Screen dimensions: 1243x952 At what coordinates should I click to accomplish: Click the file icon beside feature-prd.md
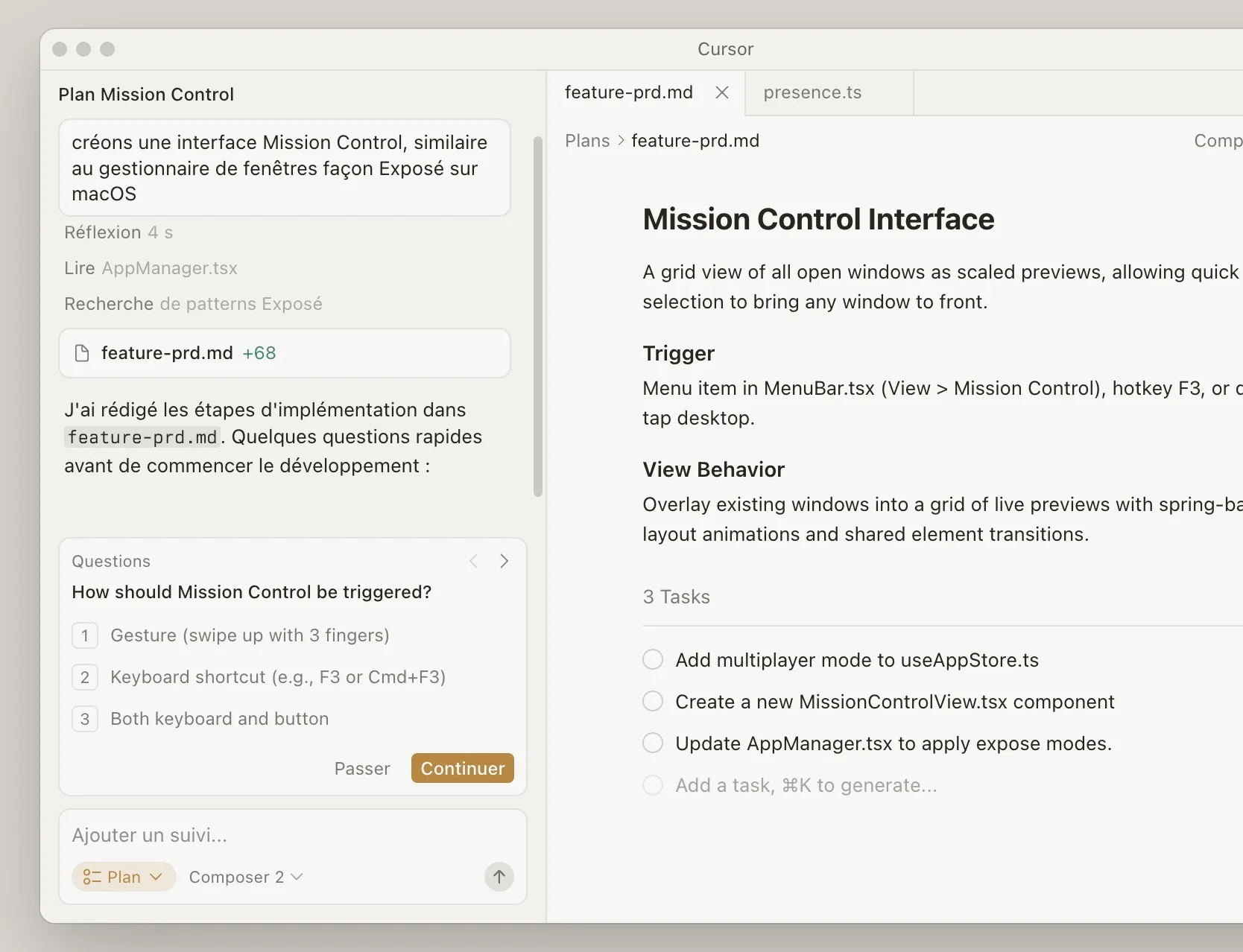82,353
